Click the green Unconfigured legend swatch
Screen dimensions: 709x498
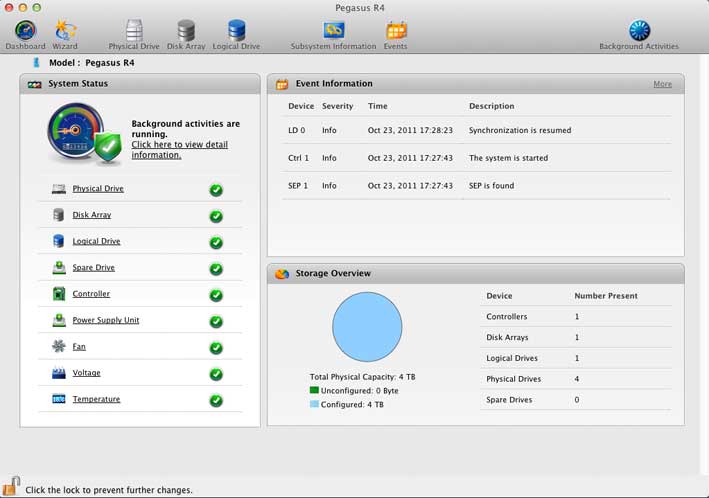[x=314, y=390]
